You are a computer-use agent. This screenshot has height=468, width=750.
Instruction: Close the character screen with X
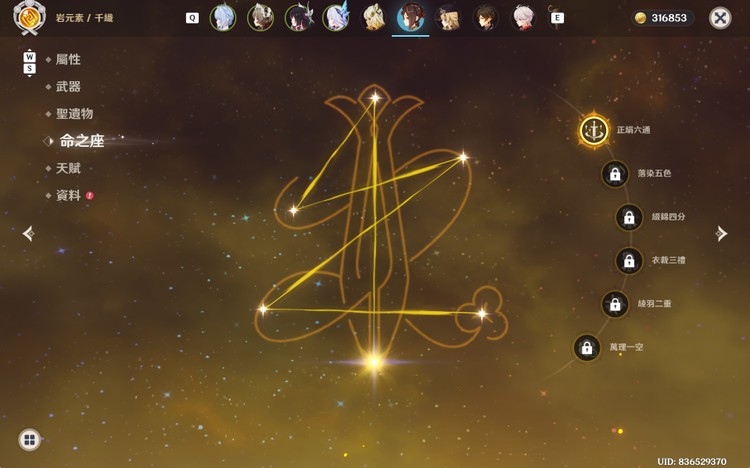pyautogui.click(x=720, y=18)
